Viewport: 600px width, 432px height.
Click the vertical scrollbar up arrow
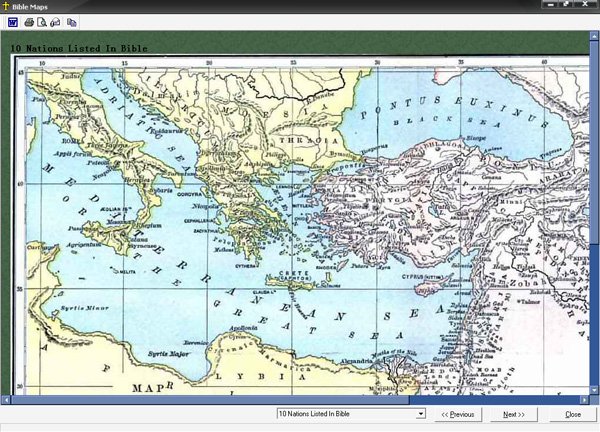(x=594, y=36)
